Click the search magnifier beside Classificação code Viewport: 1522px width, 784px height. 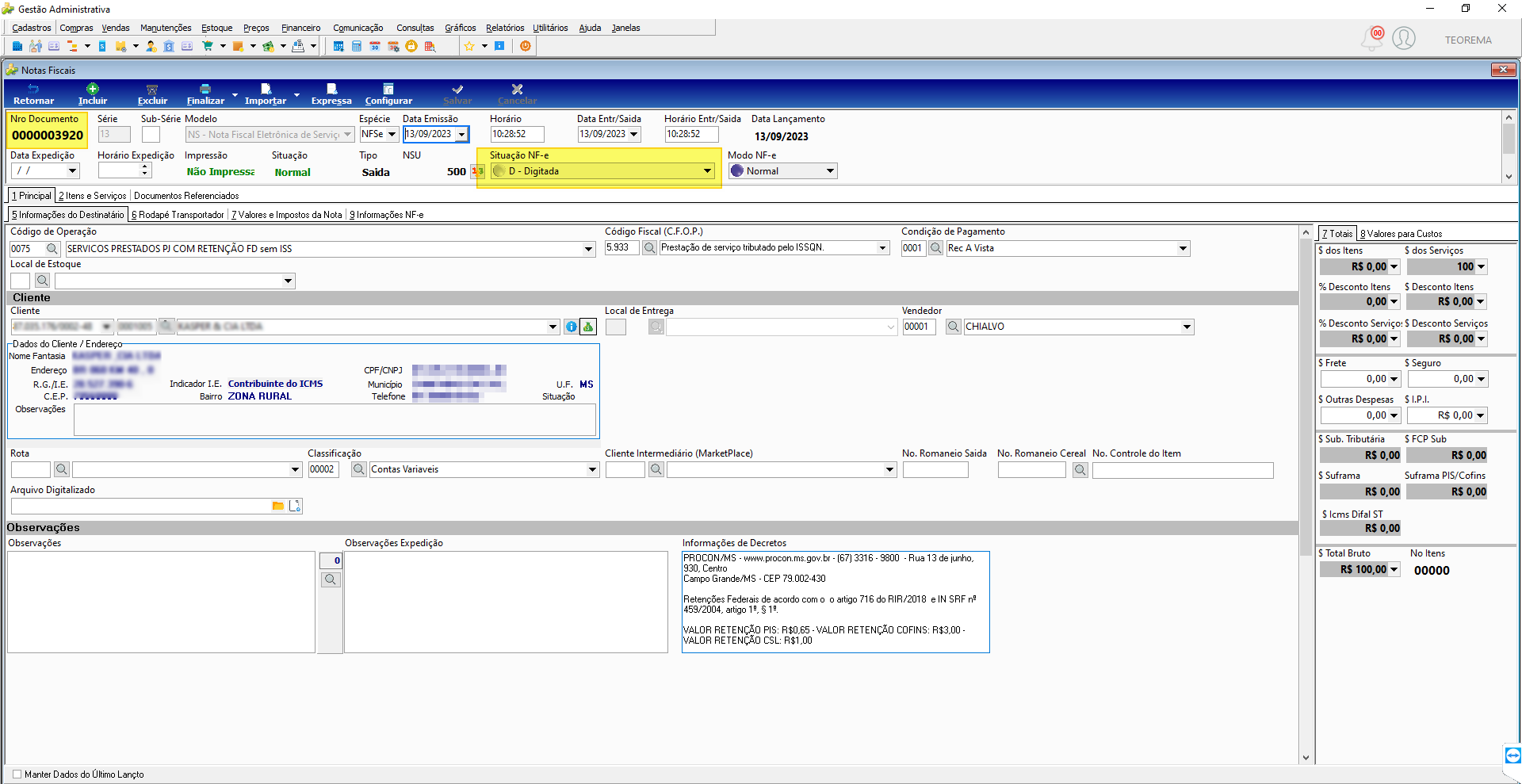point(359,469)
